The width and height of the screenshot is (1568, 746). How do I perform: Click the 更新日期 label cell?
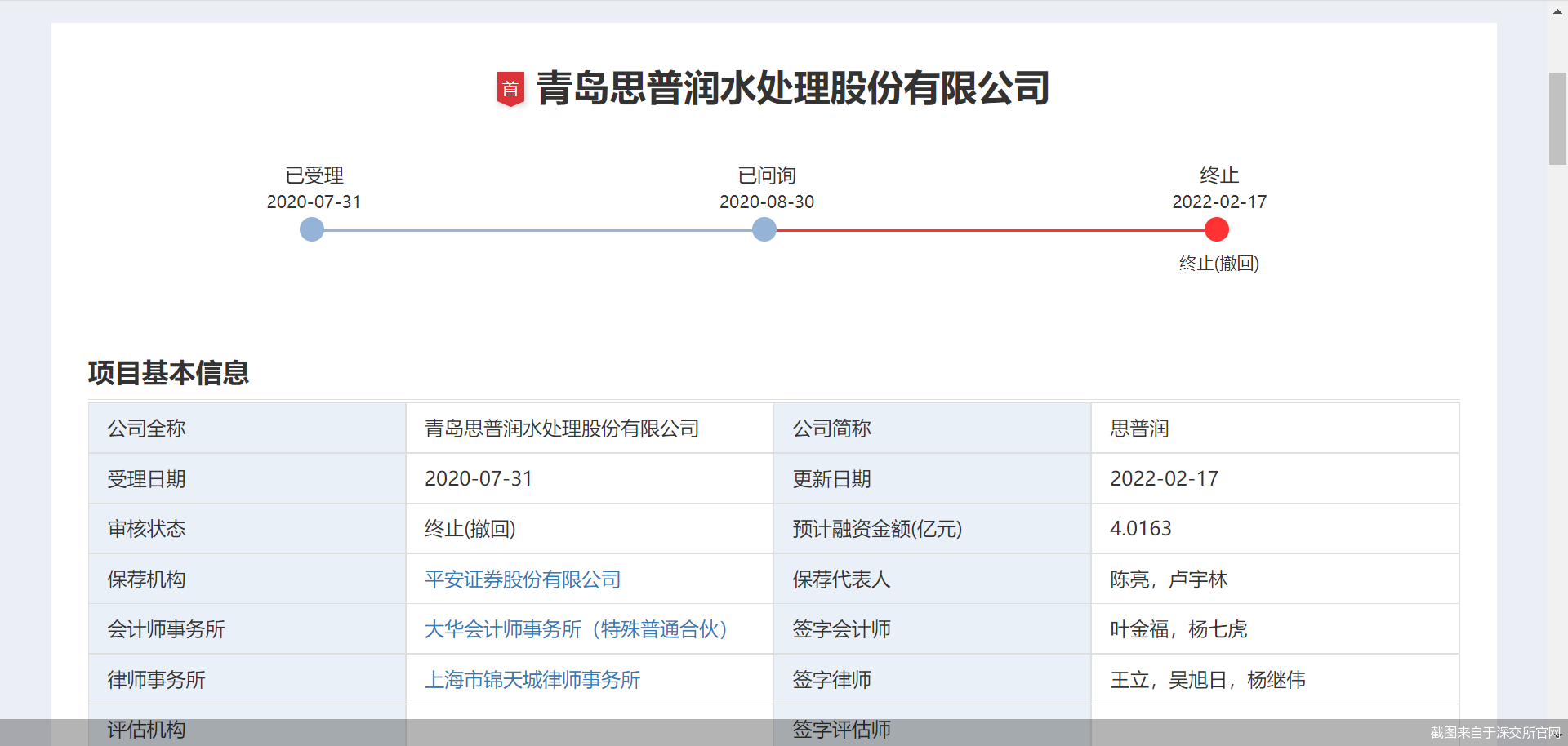pyautogui.click(x=933, y=479)
